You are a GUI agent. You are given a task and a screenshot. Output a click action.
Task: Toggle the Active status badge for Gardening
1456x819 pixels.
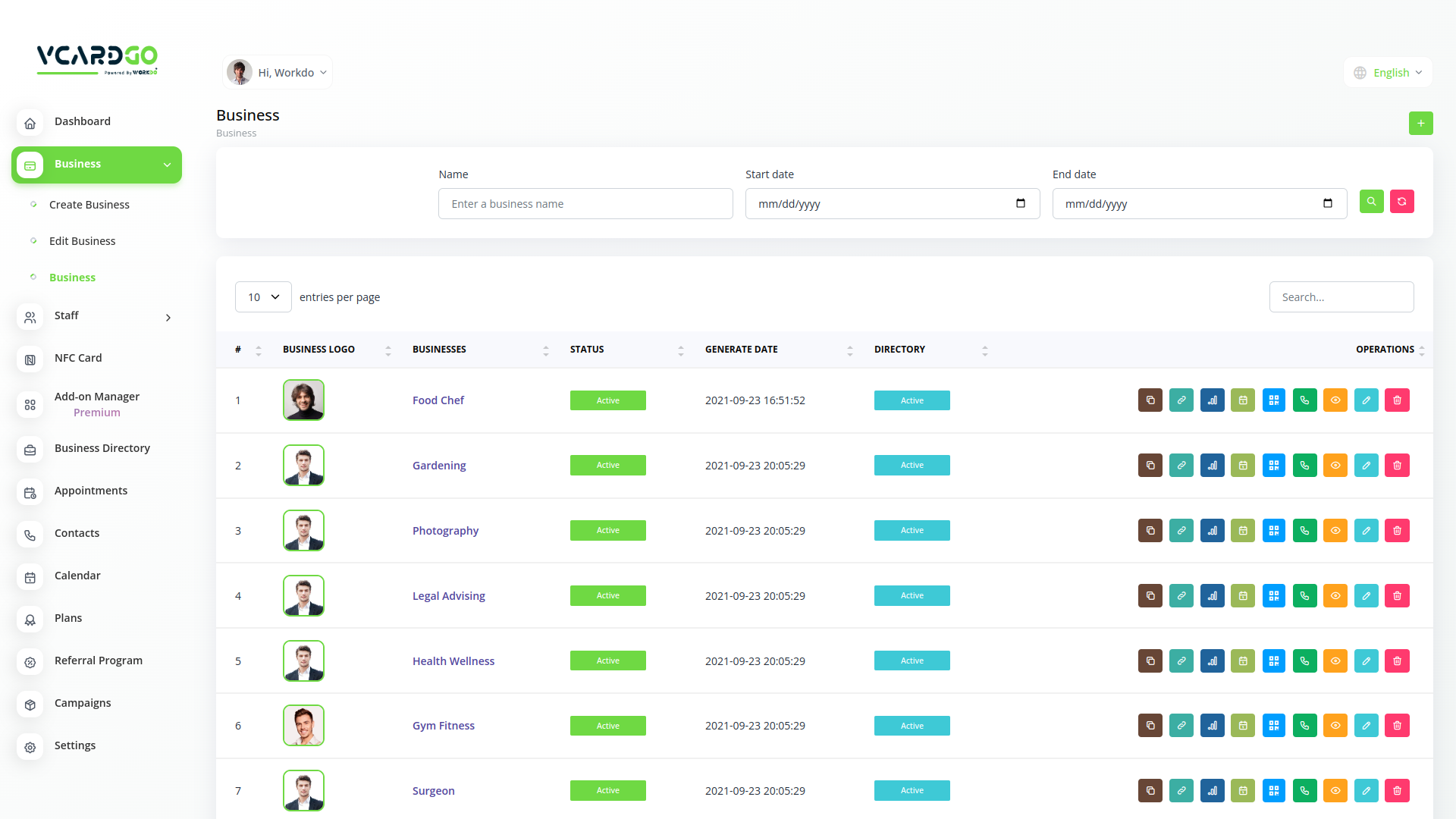pyautogui.click(x=607, y=466)
